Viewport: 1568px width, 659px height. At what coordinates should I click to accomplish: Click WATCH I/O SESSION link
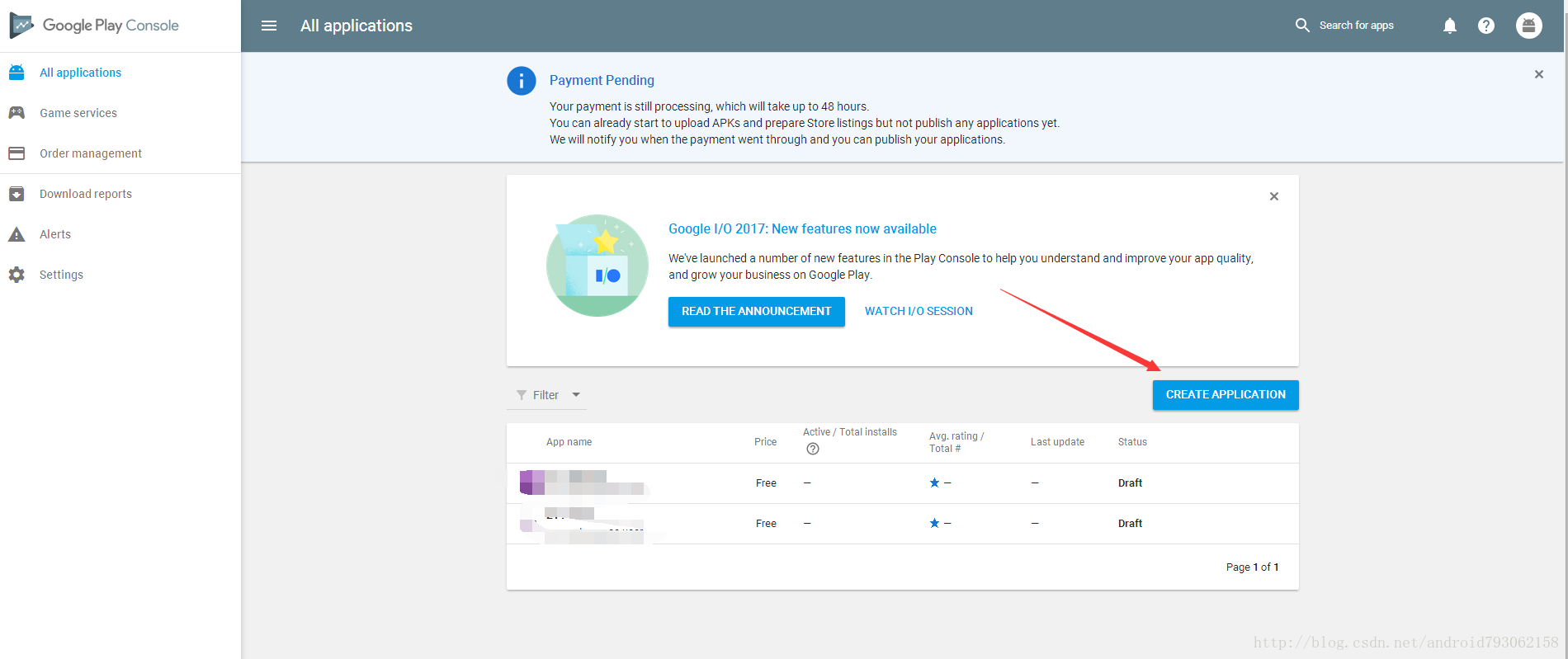919,311
